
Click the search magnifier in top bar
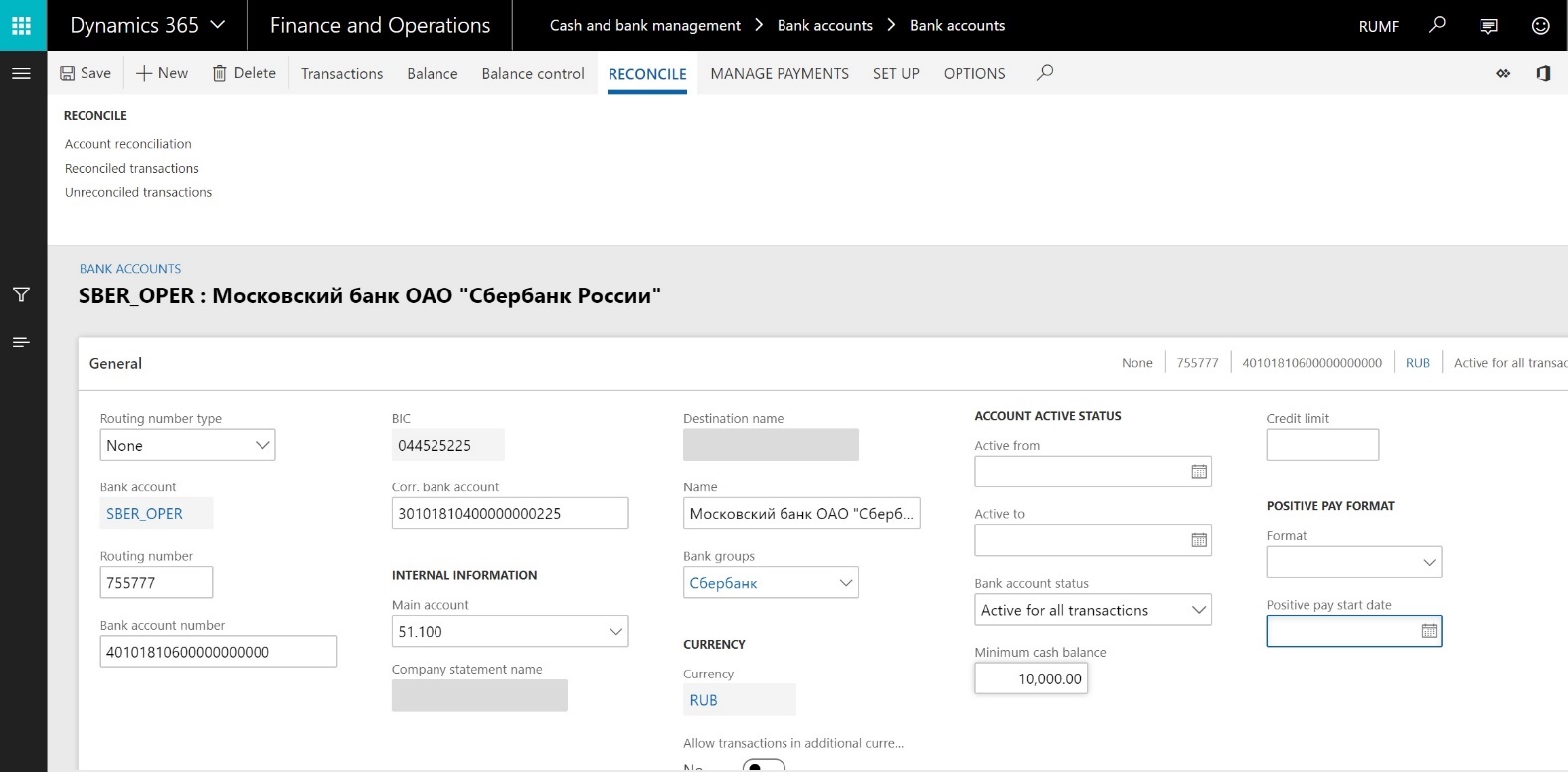pos(1437,25)
